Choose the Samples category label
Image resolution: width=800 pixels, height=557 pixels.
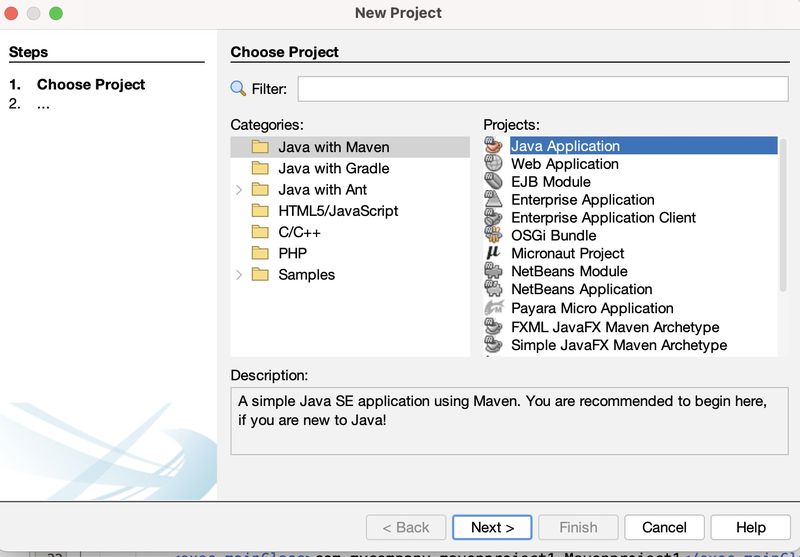tap(307, 275)
